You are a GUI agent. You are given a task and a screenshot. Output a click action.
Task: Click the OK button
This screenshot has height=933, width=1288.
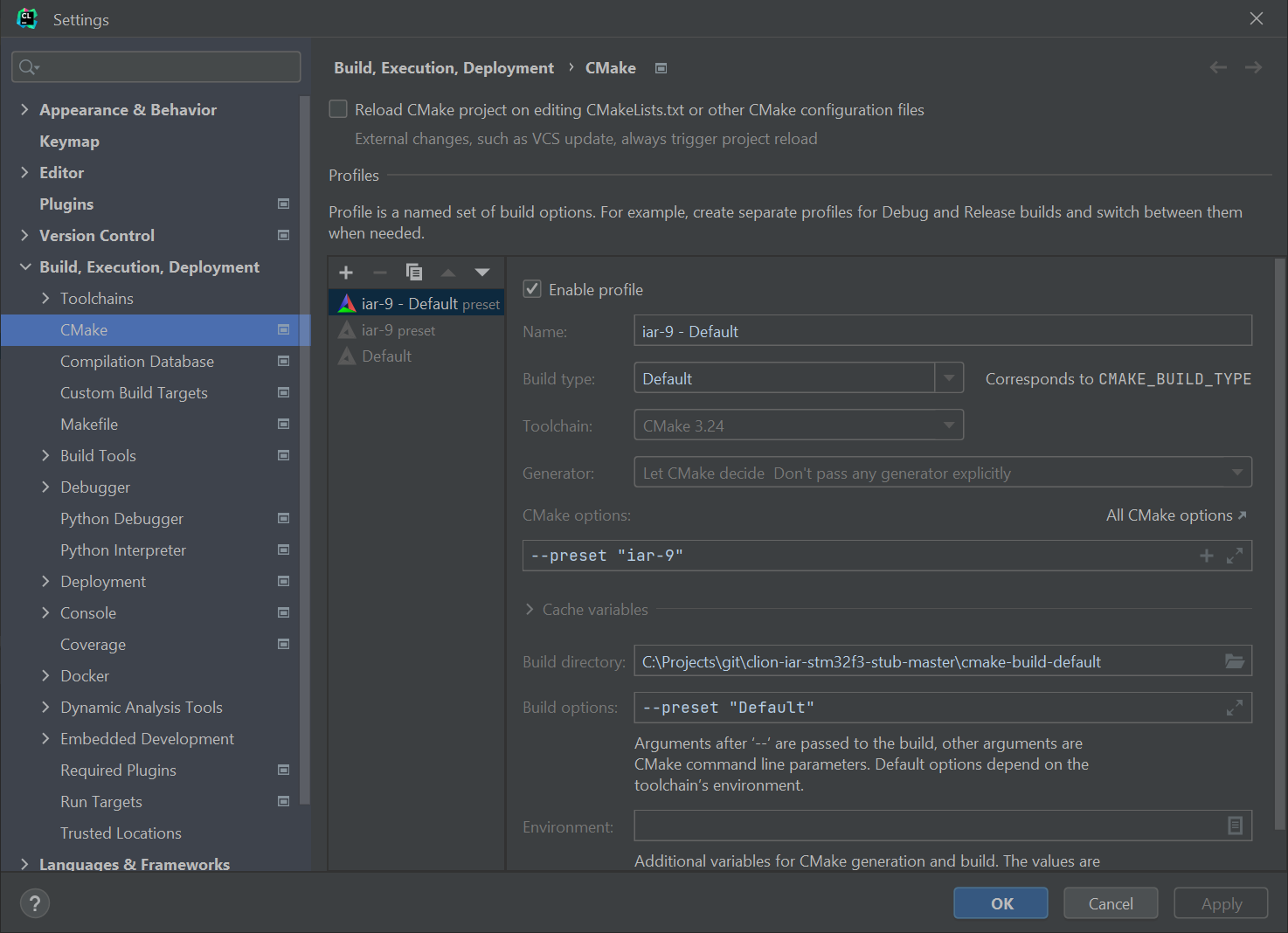pyautogui.click(x=1001, y=903)
